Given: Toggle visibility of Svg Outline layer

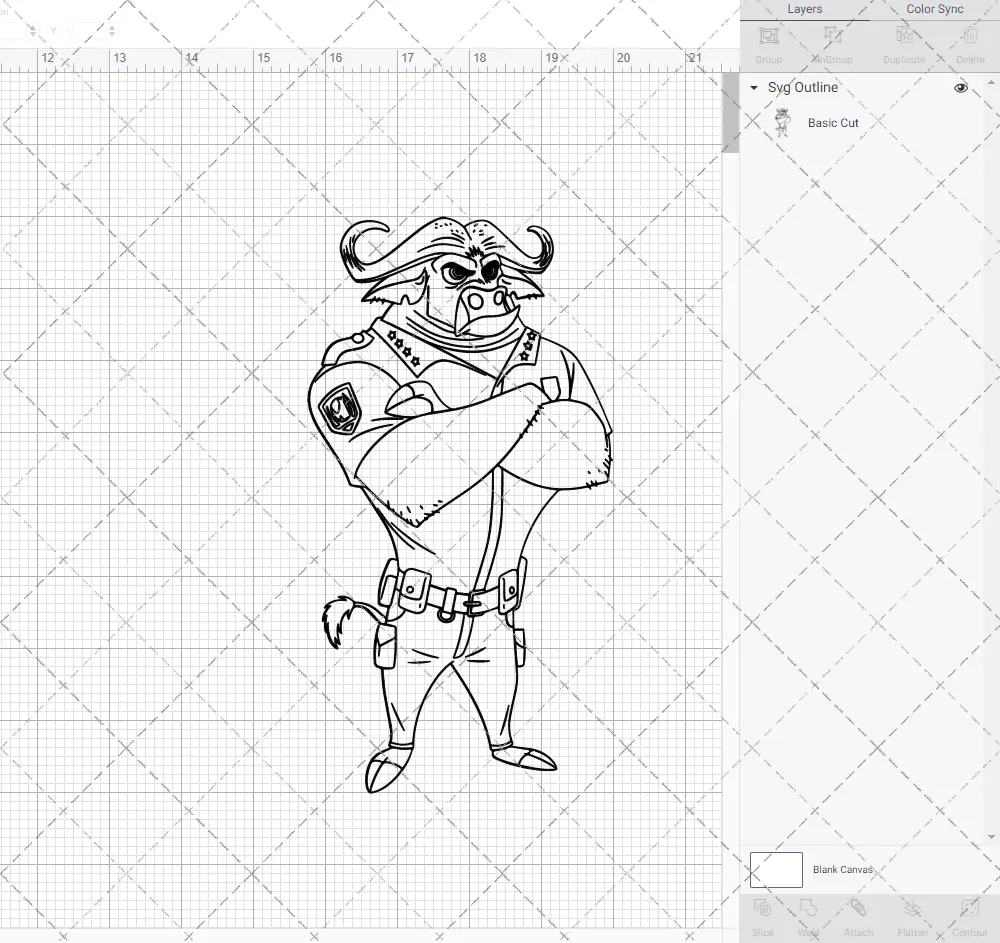Looking at the screenshot, I should [x=960, y=88].
